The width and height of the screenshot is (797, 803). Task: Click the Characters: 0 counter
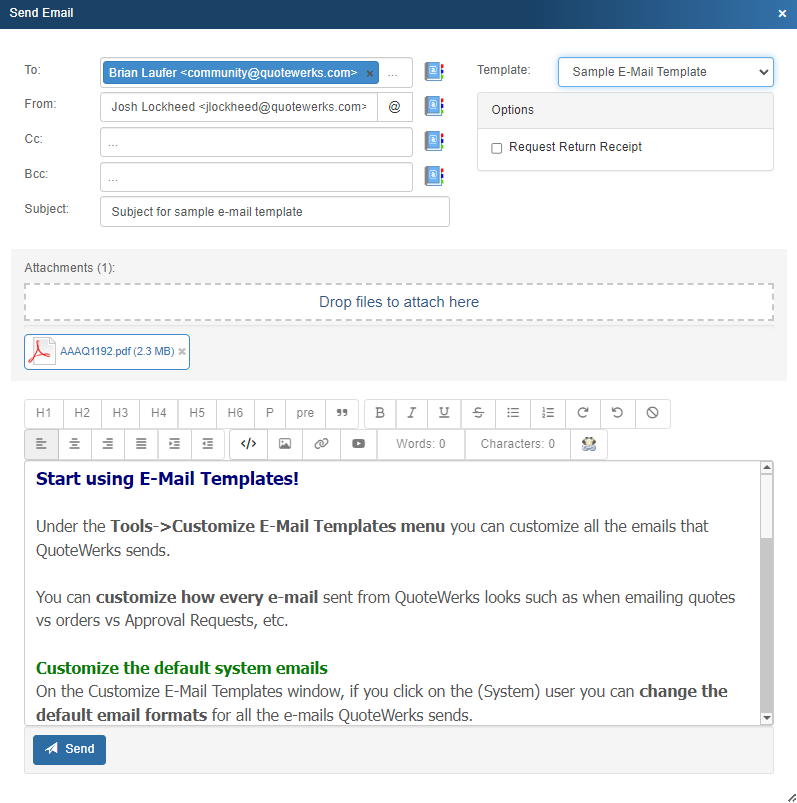tap(518, 444)
